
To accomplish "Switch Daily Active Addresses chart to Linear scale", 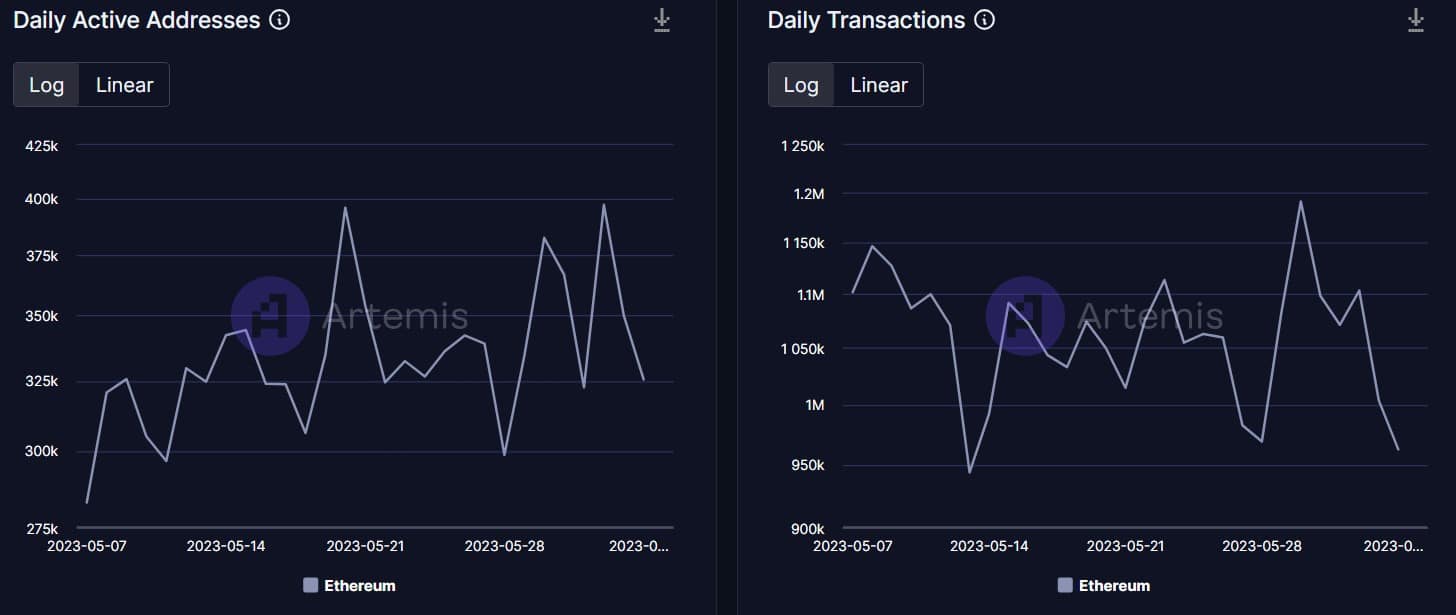I will pos(124,85).
